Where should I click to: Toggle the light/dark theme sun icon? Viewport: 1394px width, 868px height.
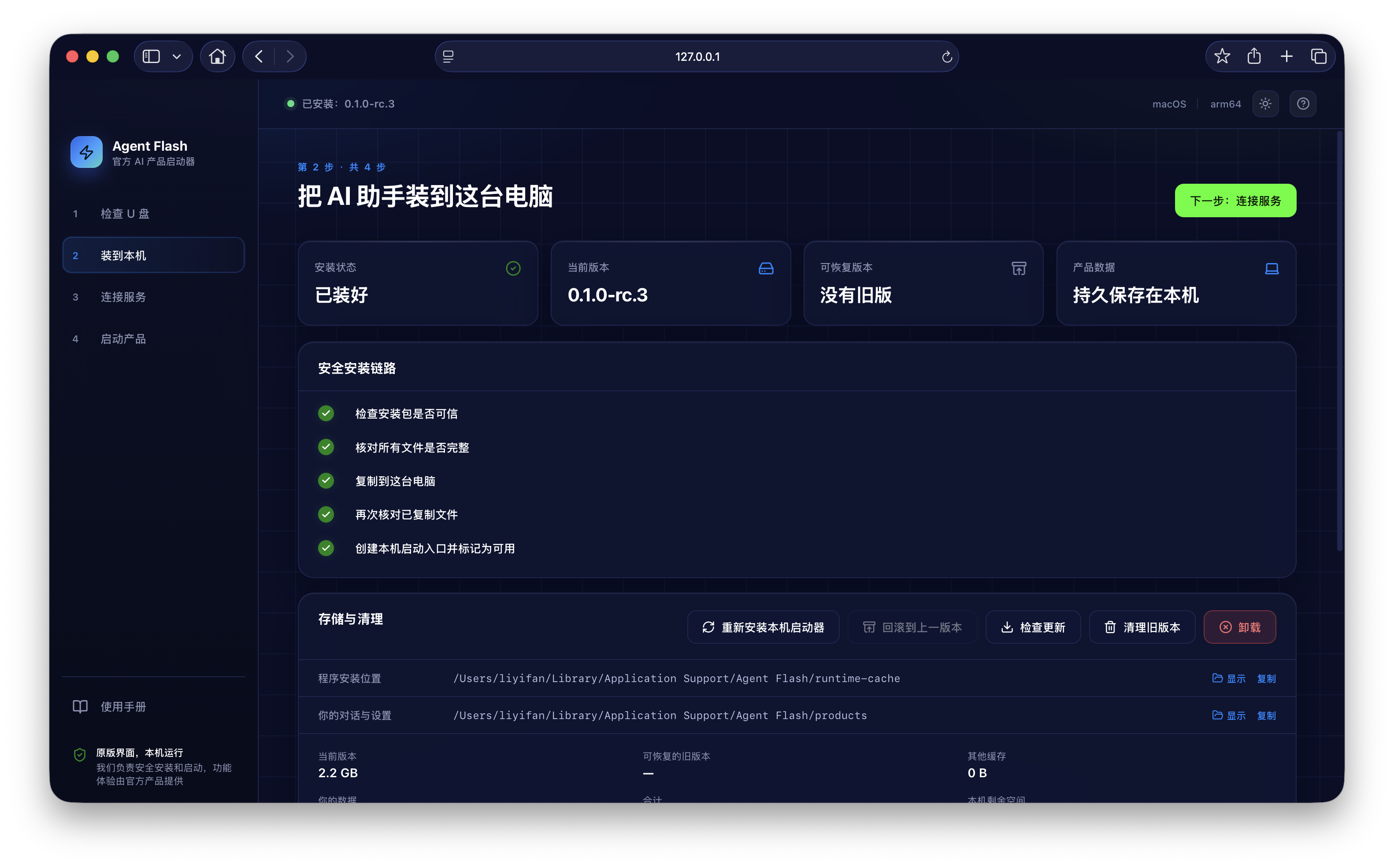[x=1265, y=104]
